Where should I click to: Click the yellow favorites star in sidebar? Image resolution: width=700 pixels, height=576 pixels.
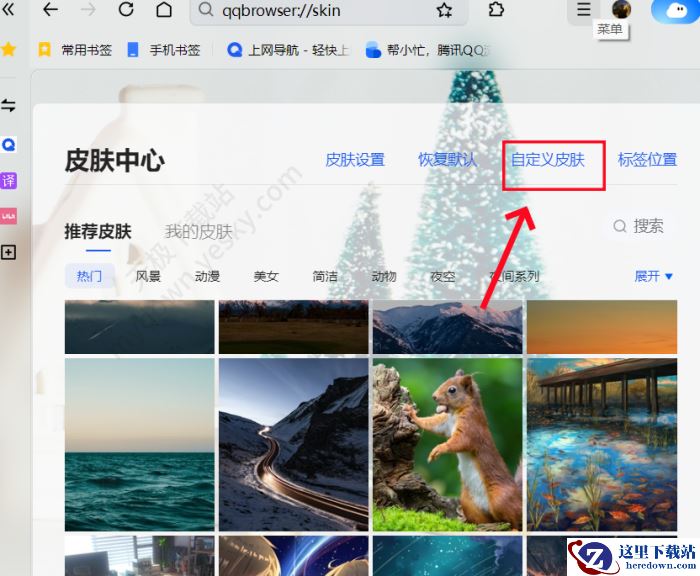point(8,49)
